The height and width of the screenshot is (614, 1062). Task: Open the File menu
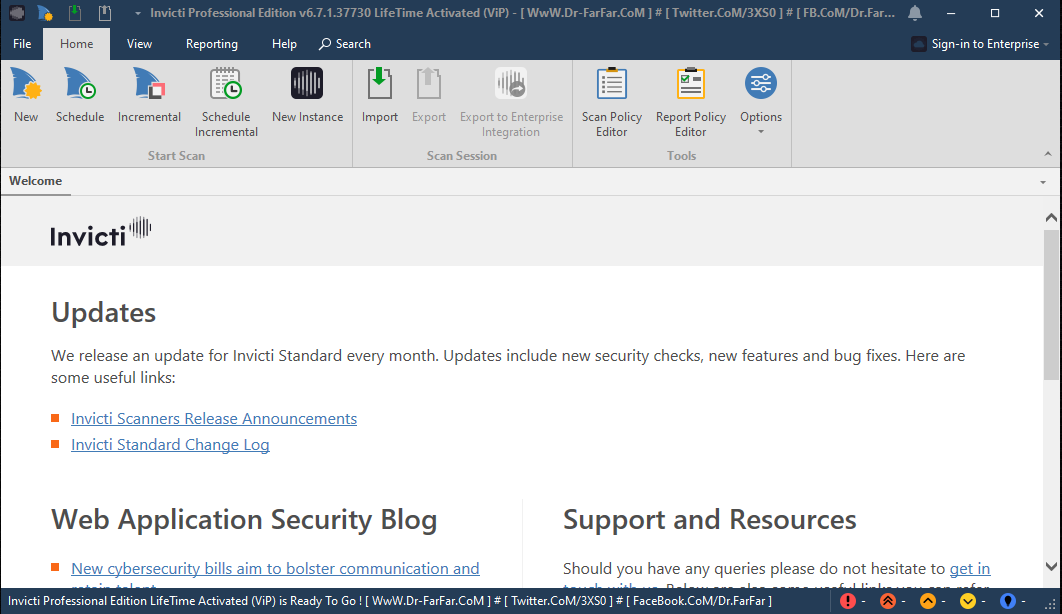22,44
